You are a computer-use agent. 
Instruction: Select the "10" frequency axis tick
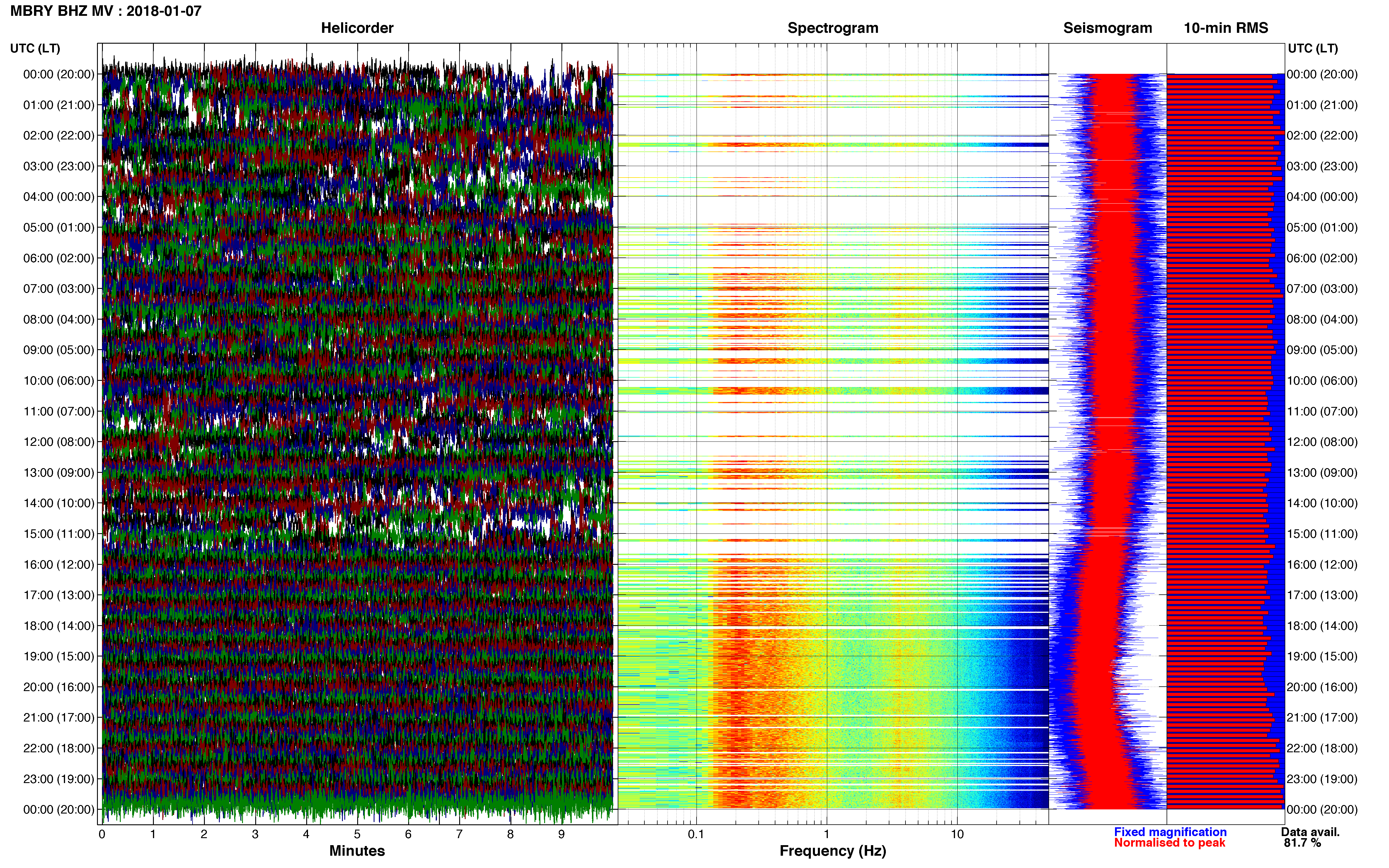click(957, 835)
